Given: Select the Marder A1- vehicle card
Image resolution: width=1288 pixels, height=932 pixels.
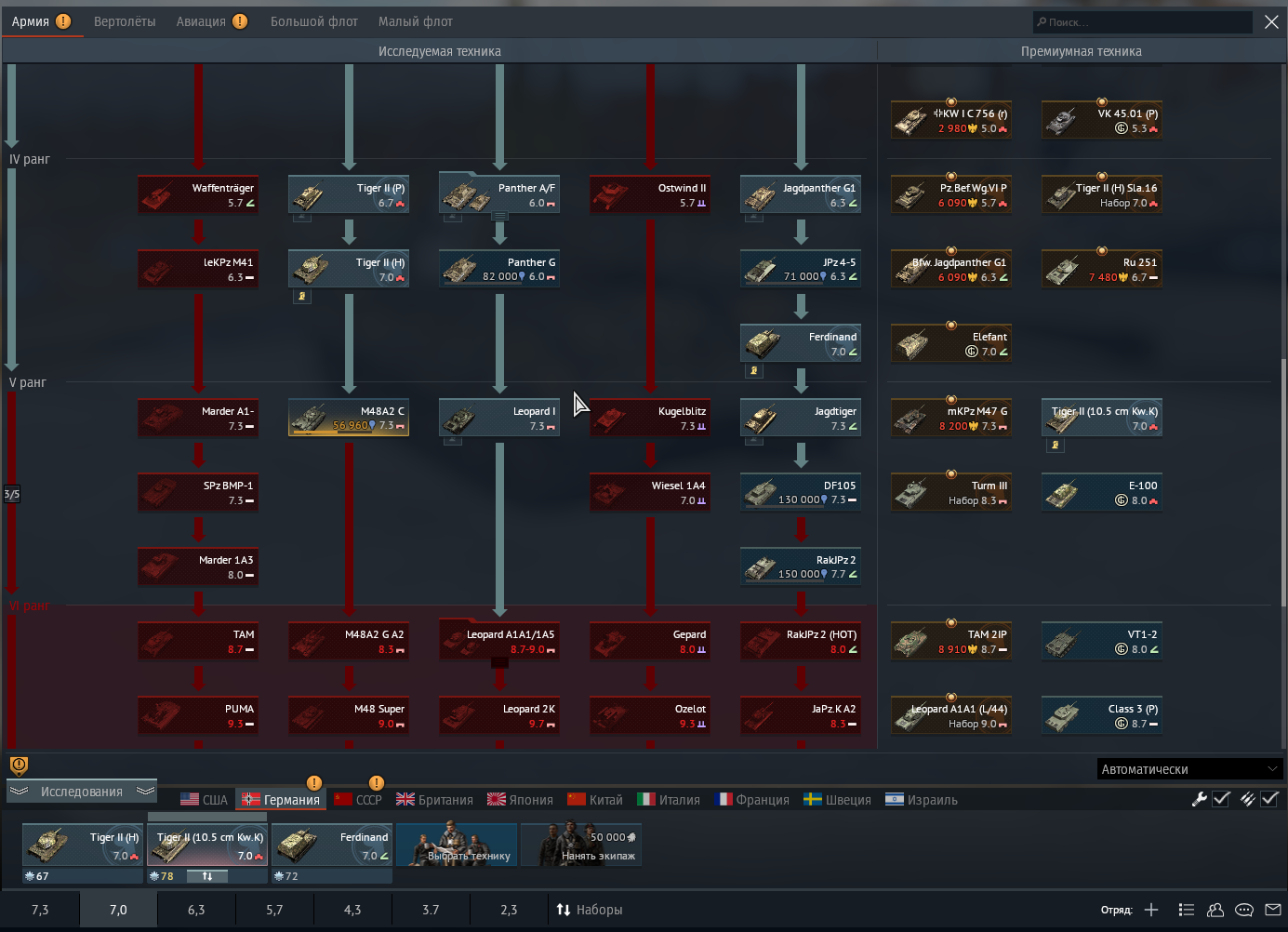Looking at the screenshot, I should (198, 418).
